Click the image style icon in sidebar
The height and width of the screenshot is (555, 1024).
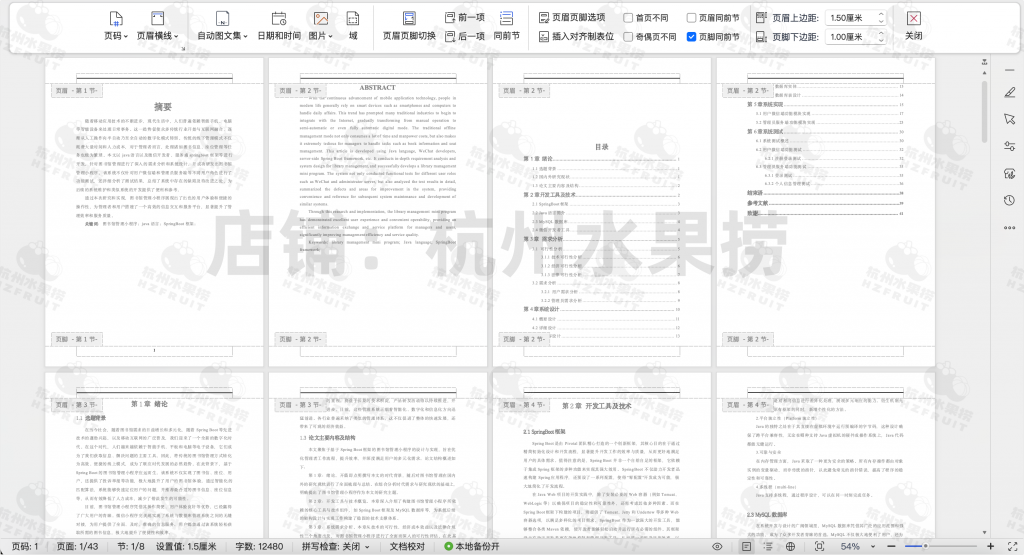(1010, 174)
